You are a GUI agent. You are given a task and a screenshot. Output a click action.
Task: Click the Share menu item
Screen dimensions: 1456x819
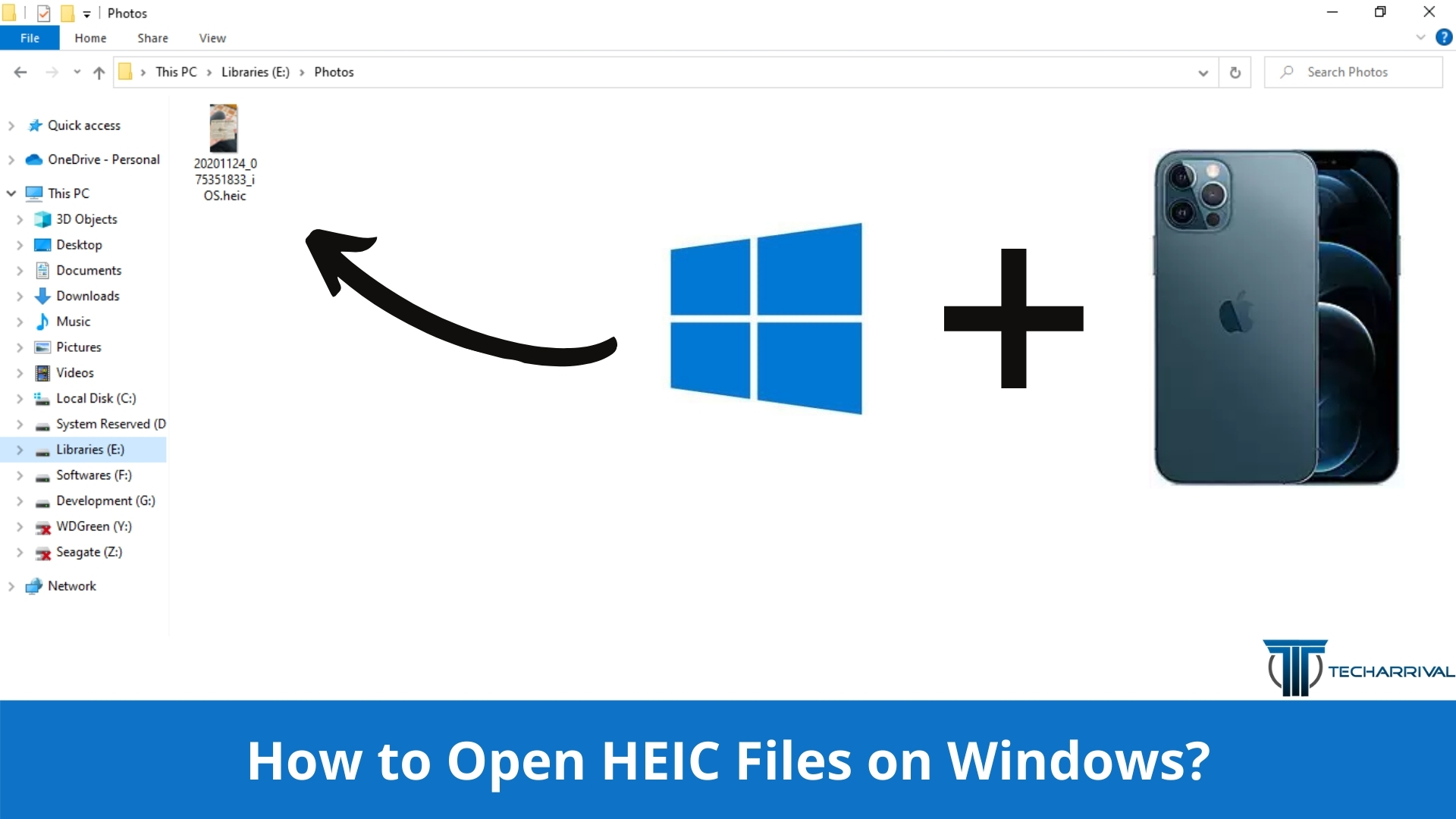152,37
